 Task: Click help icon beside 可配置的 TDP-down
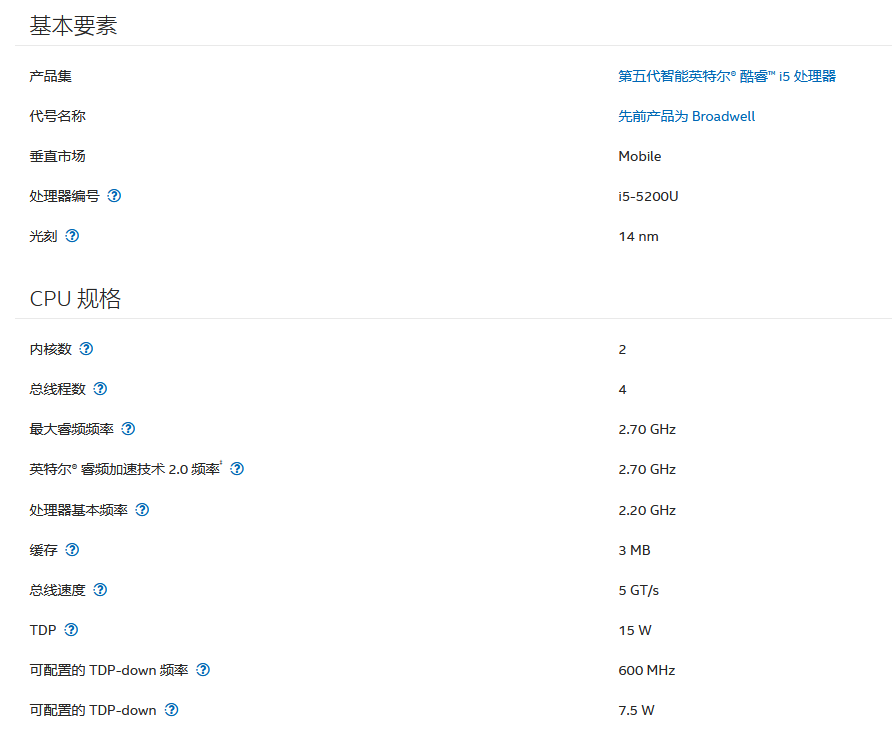tap(171, 710)
